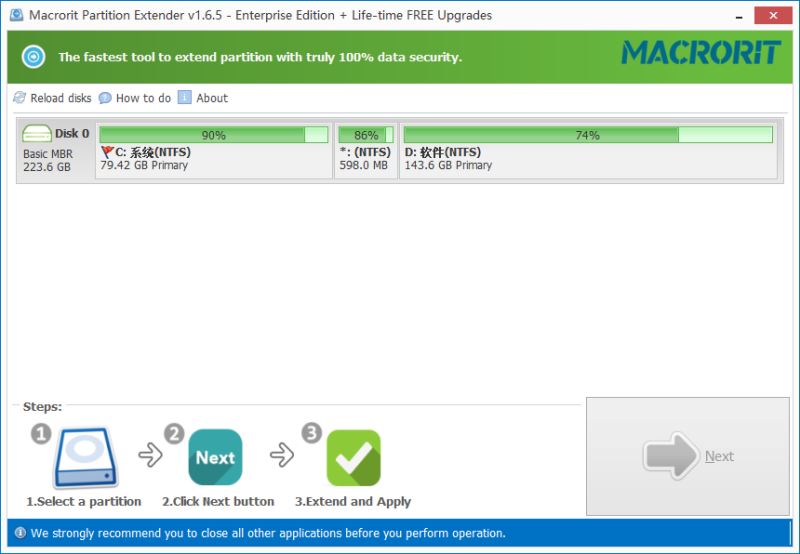Close the Macrorit Partition Extender window

point(773,15)
